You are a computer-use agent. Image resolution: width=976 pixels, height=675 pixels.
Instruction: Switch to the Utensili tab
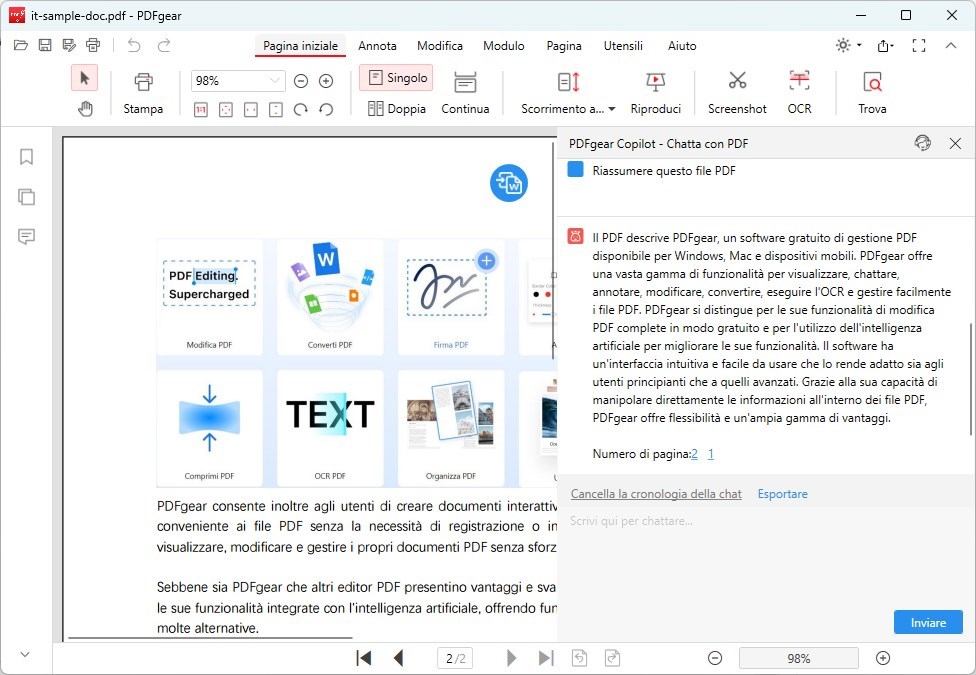click(x=623, y=46)
